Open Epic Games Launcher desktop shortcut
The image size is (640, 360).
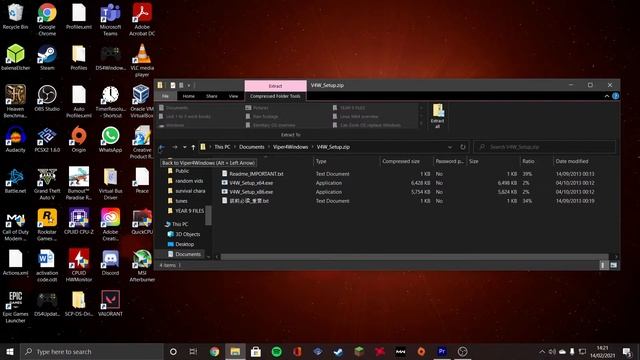[x=16, y=307]
